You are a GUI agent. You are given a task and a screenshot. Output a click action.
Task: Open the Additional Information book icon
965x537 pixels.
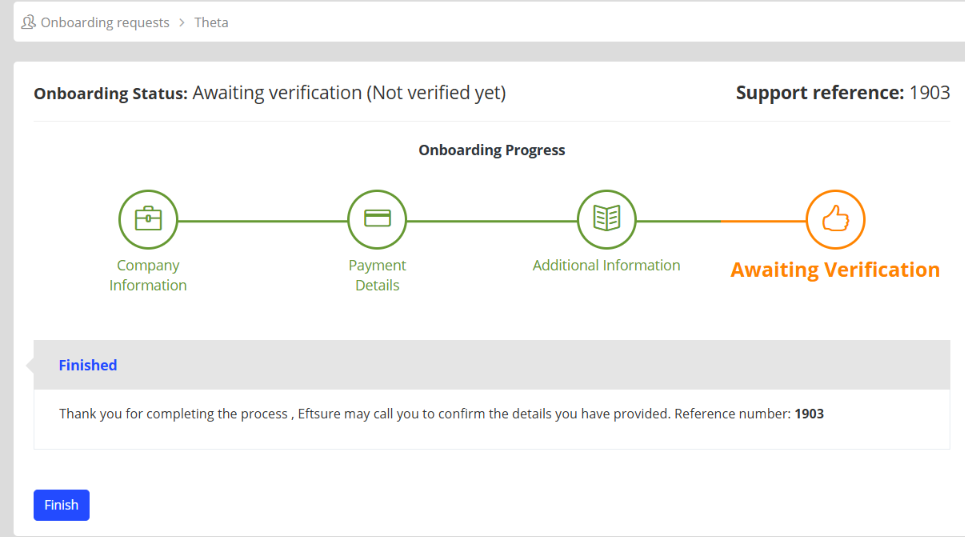606,219
